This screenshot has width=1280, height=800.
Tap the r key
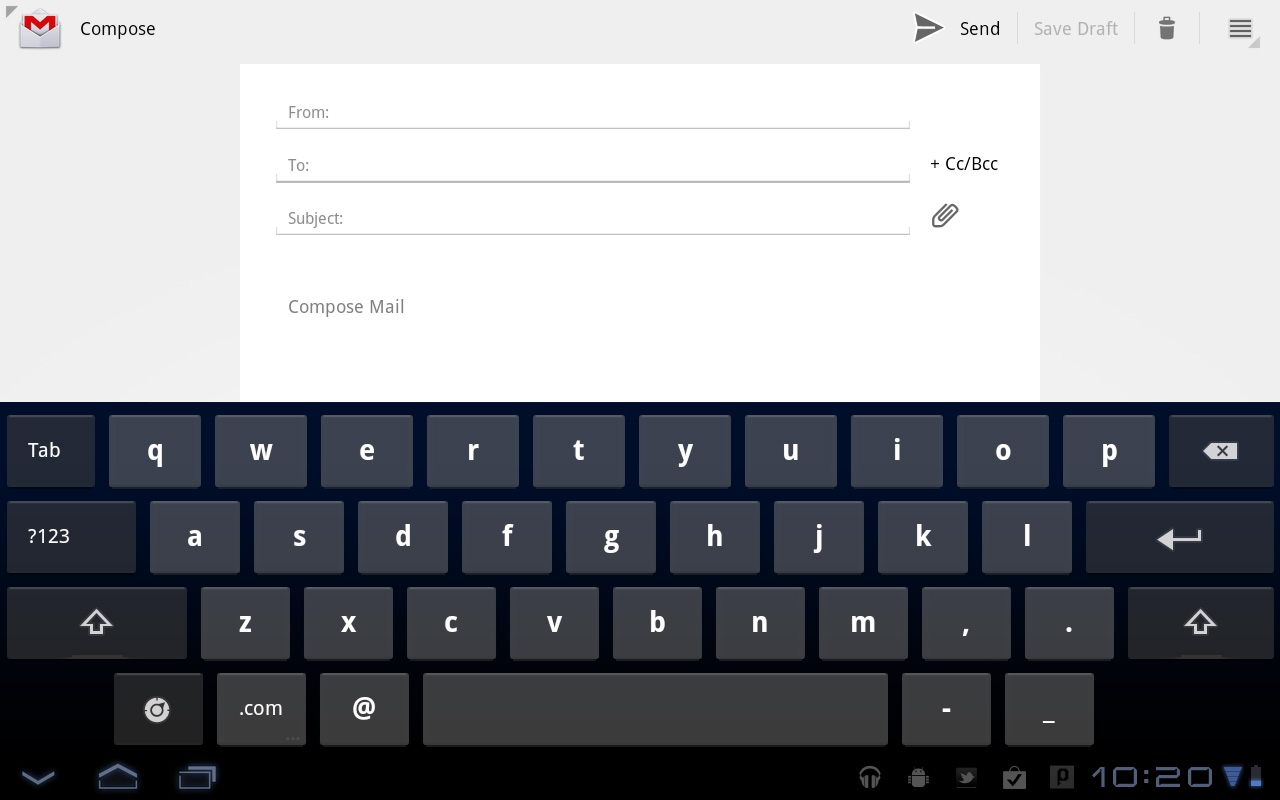[x=473, y=451]
